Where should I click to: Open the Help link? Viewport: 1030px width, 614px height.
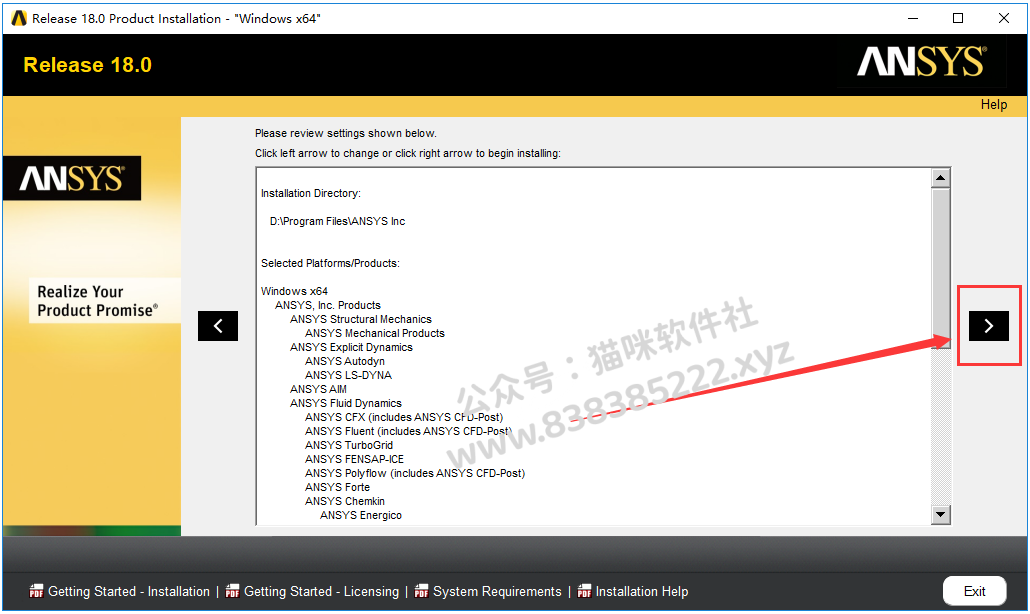(x=993, y=104)
